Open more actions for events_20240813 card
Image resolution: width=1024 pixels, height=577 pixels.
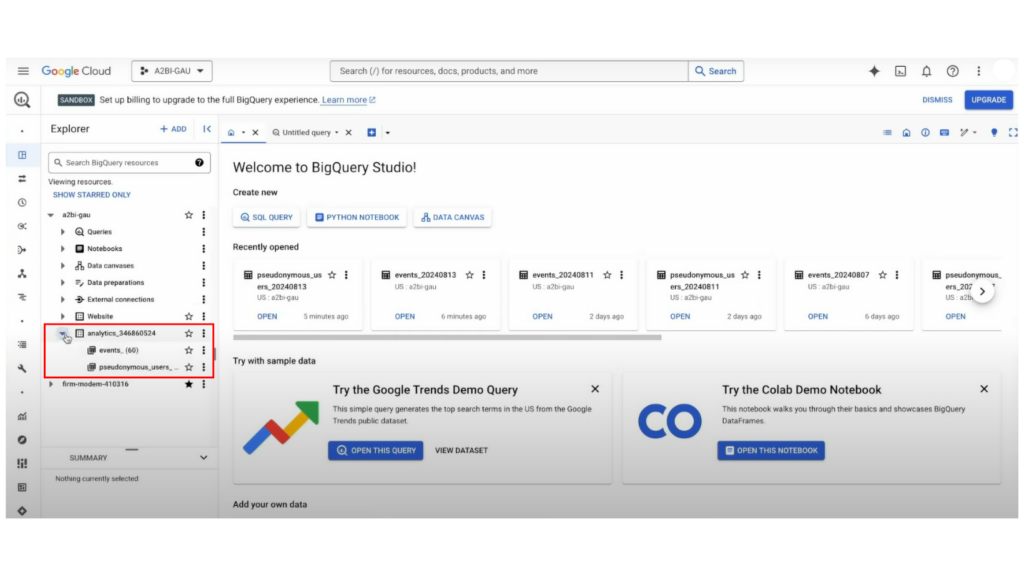484,275
